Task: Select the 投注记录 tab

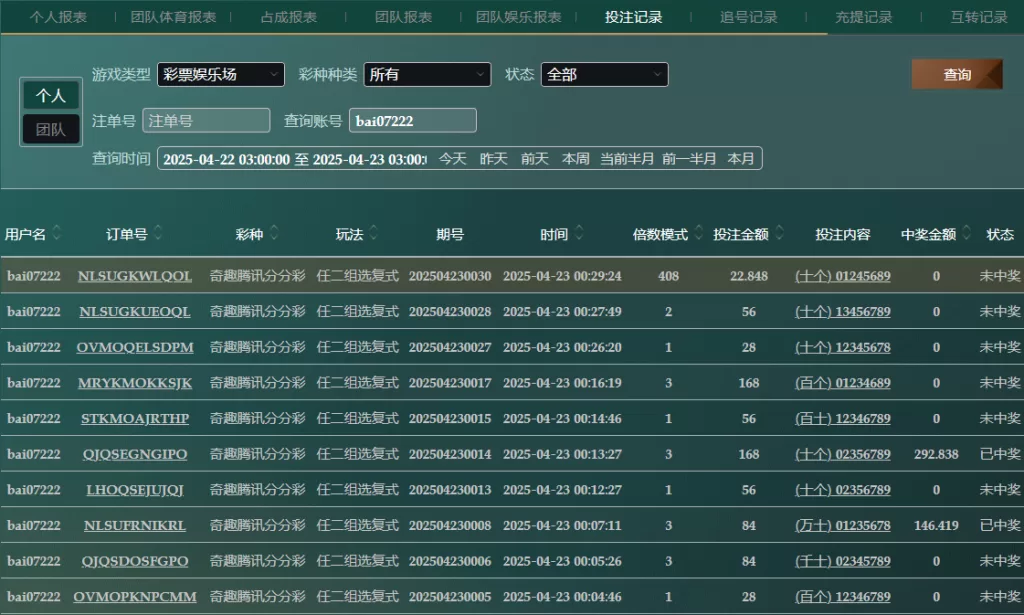Action: click(633, 17)
